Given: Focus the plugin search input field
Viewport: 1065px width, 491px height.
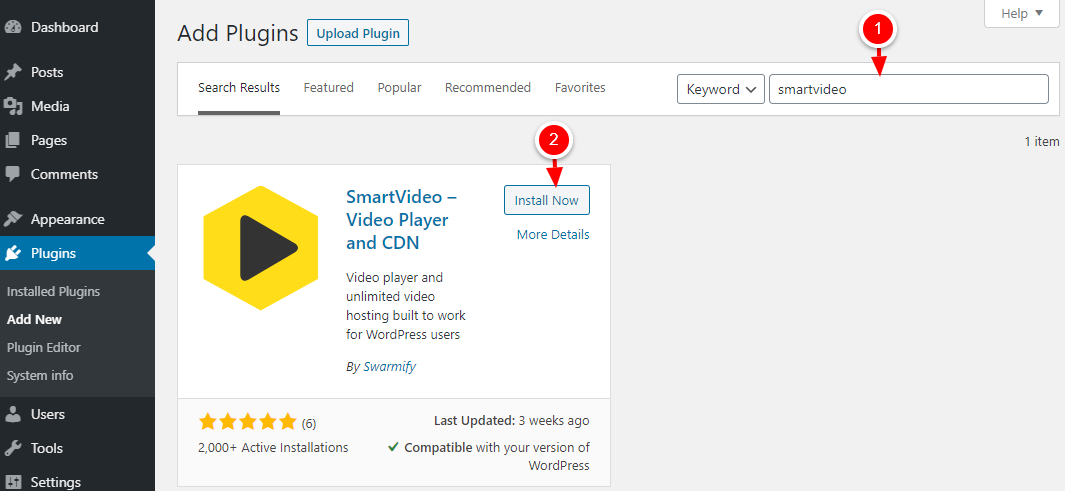Looking at the screenshot, I should (x=909, y=89).
